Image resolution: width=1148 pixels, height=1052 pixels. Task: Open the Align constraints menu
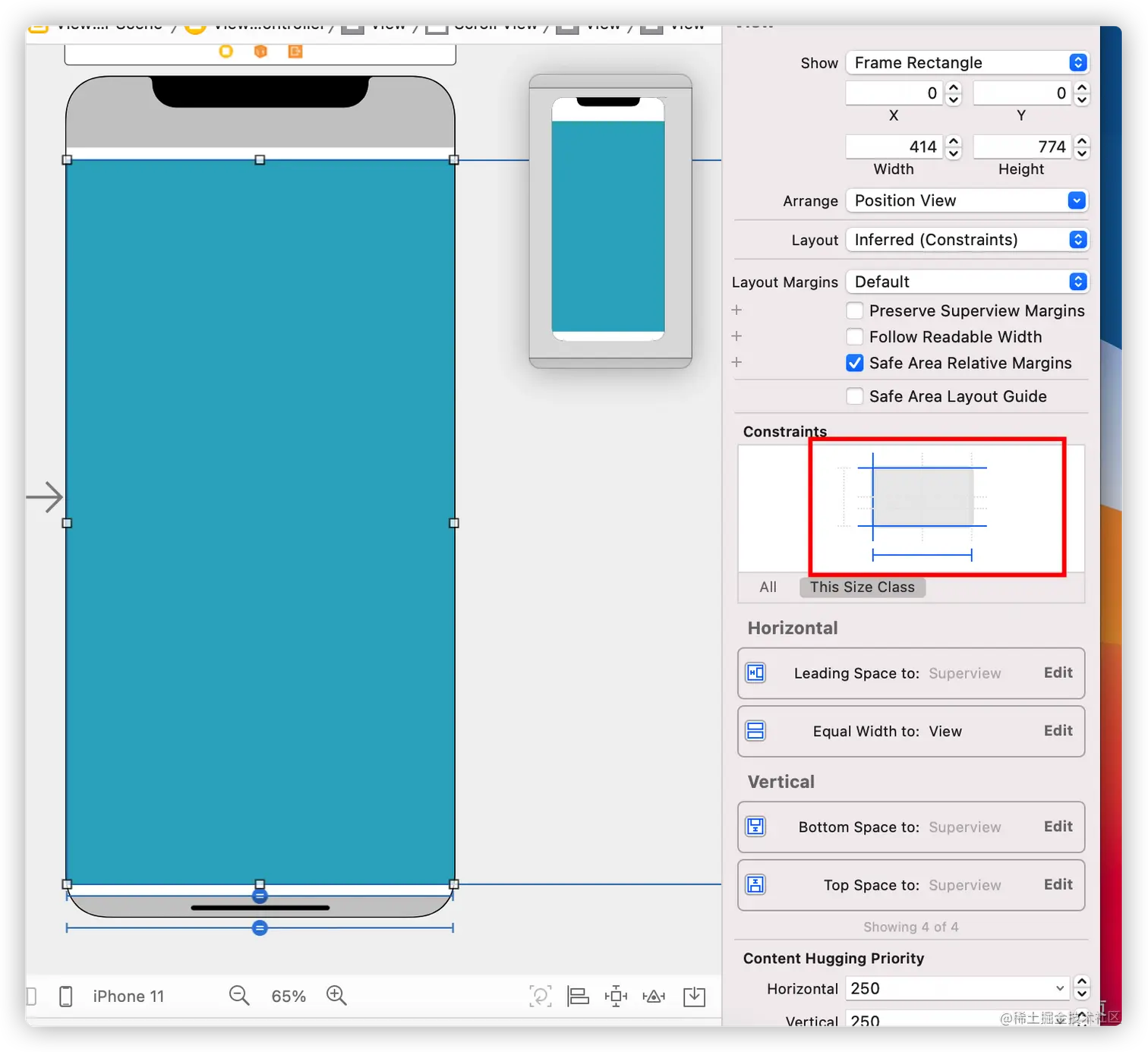pos(579,996)
